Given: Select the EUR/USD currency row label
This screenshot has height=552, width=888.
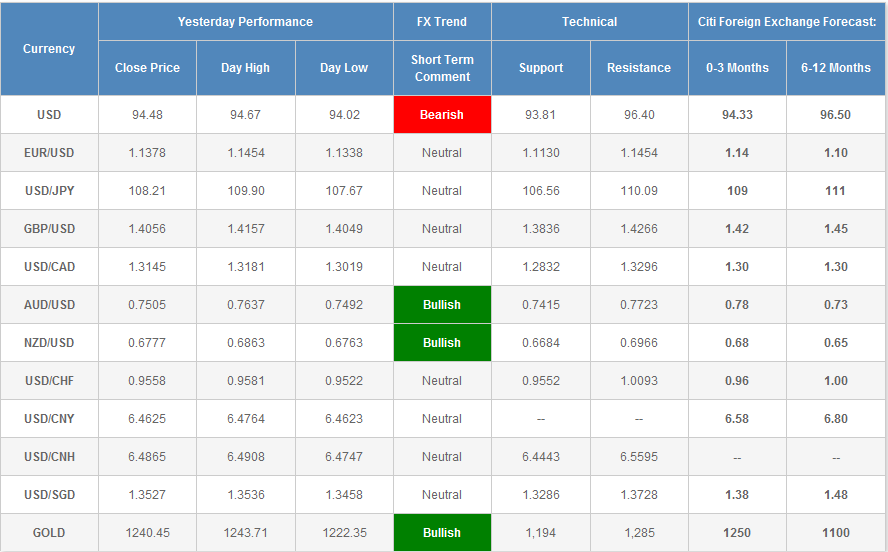Looking at the screenshot, I should tap(49, 153).
